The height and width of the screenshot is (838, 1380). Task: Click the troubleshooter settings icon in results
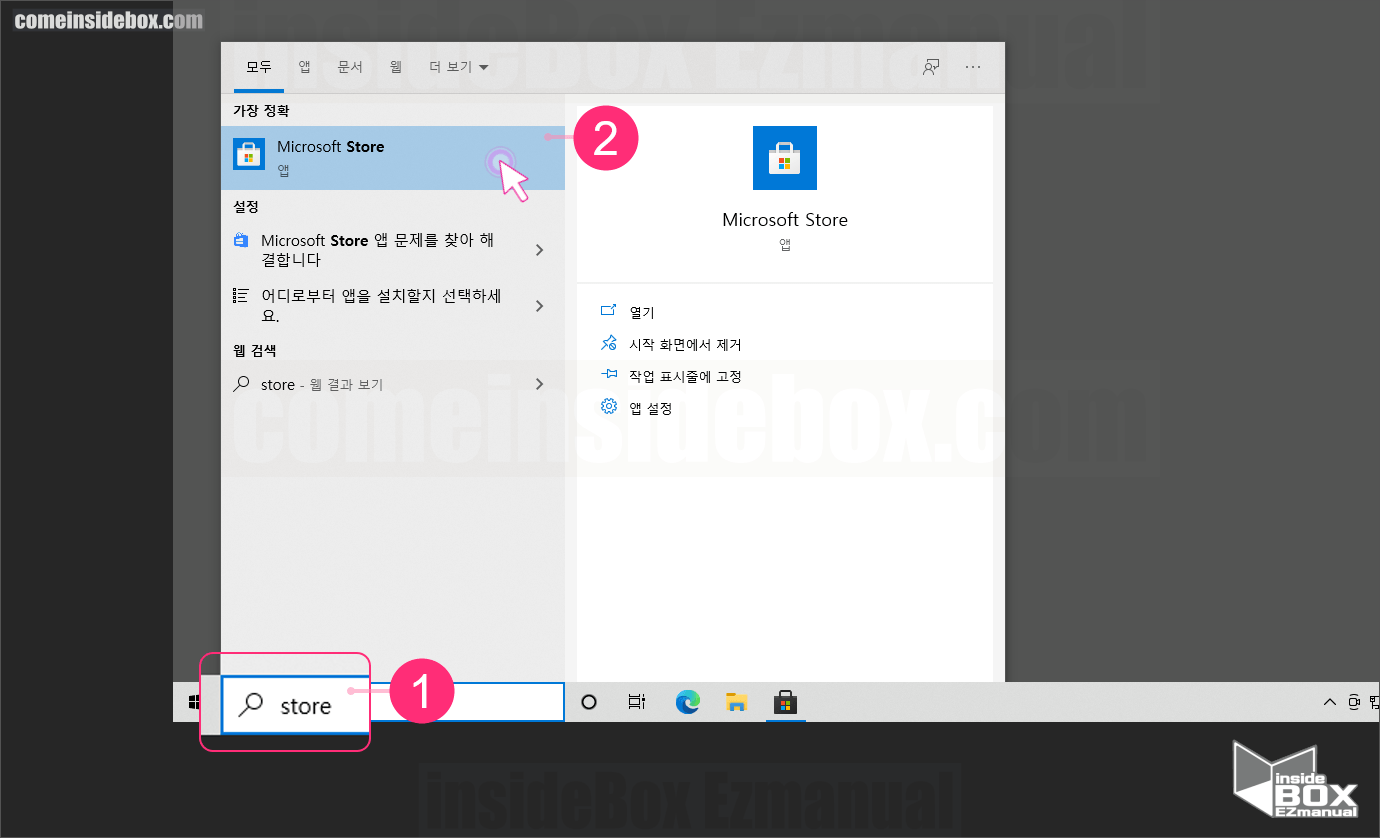click(240, 240)
